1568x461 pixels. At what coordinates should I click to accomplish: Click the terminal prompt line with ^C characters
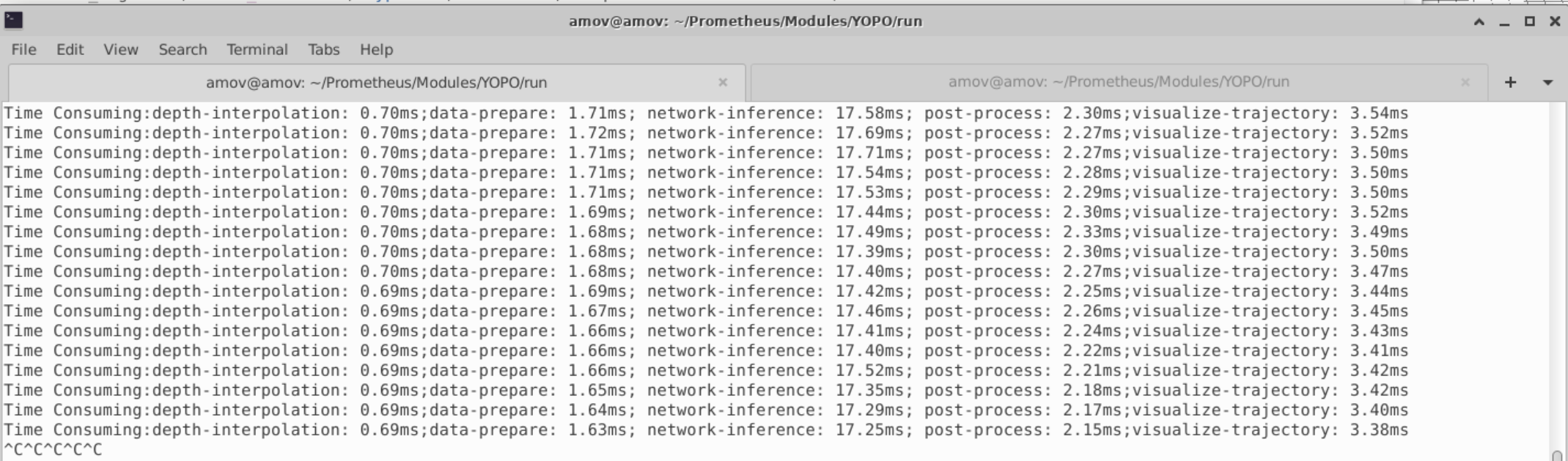53,449
